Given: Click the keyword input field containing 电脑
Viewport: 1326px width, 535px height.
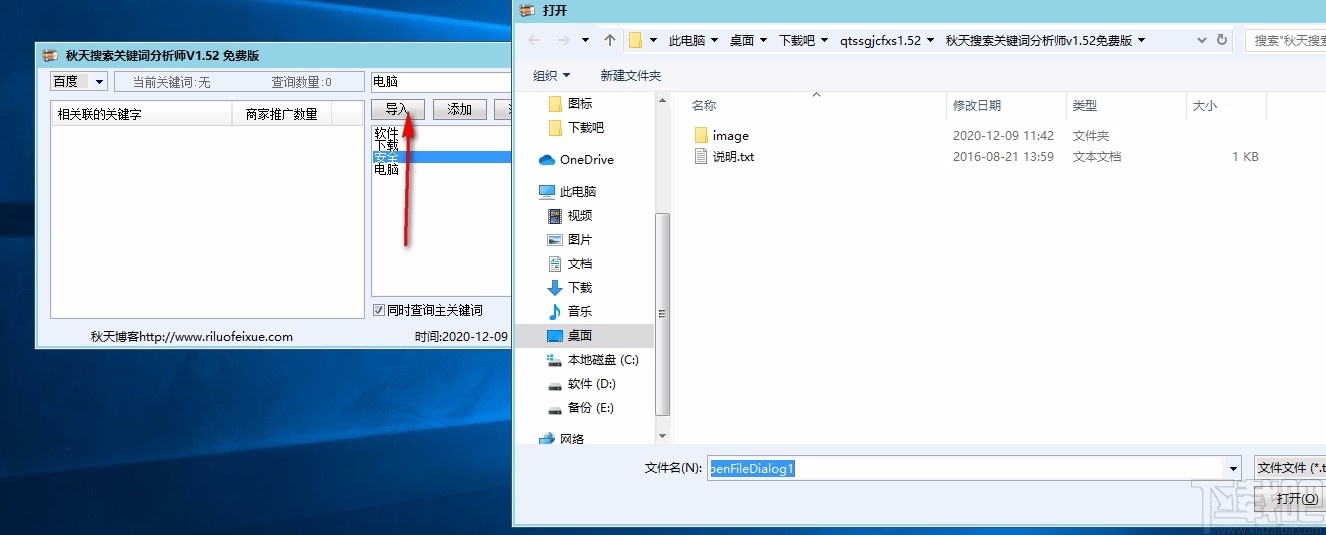Looking at the screenshot, I should point(441,82).
